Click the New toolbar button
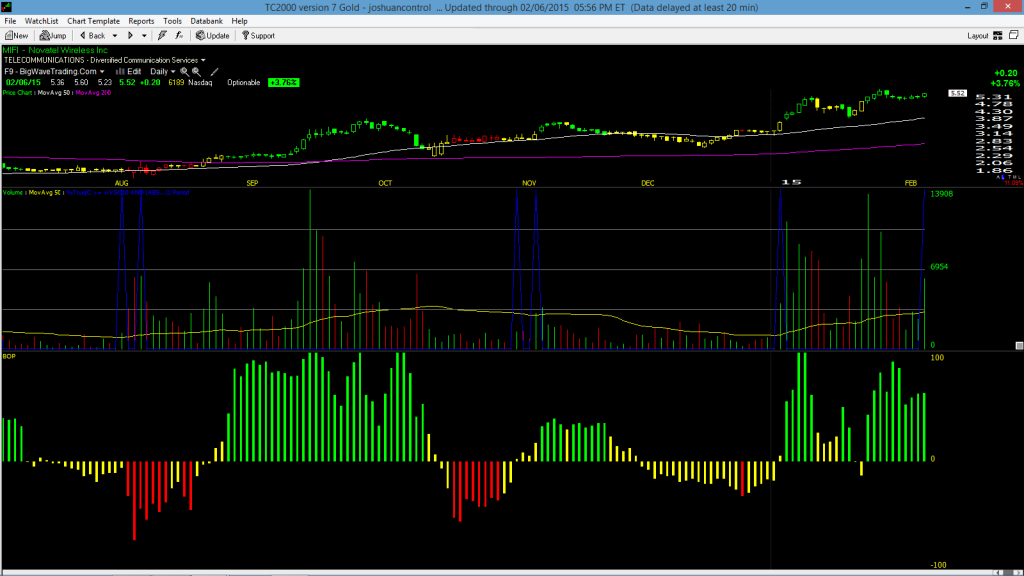 tap(16, 36)
